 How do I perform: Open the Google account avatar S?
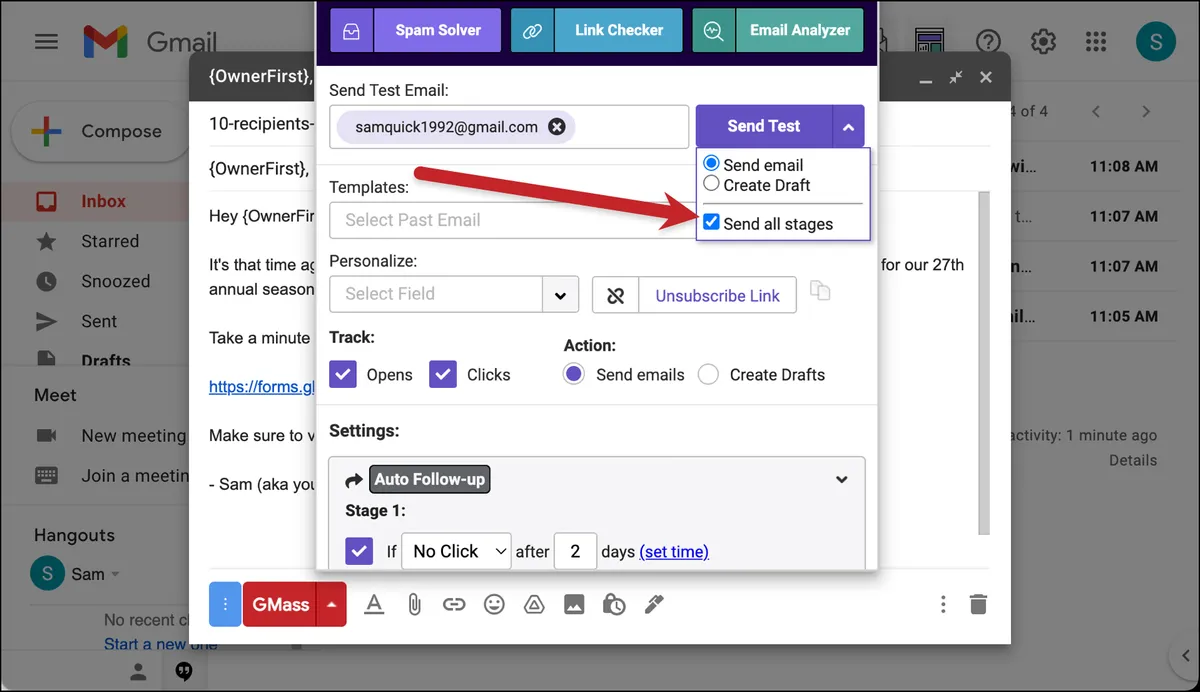[x=1156, y=41]
